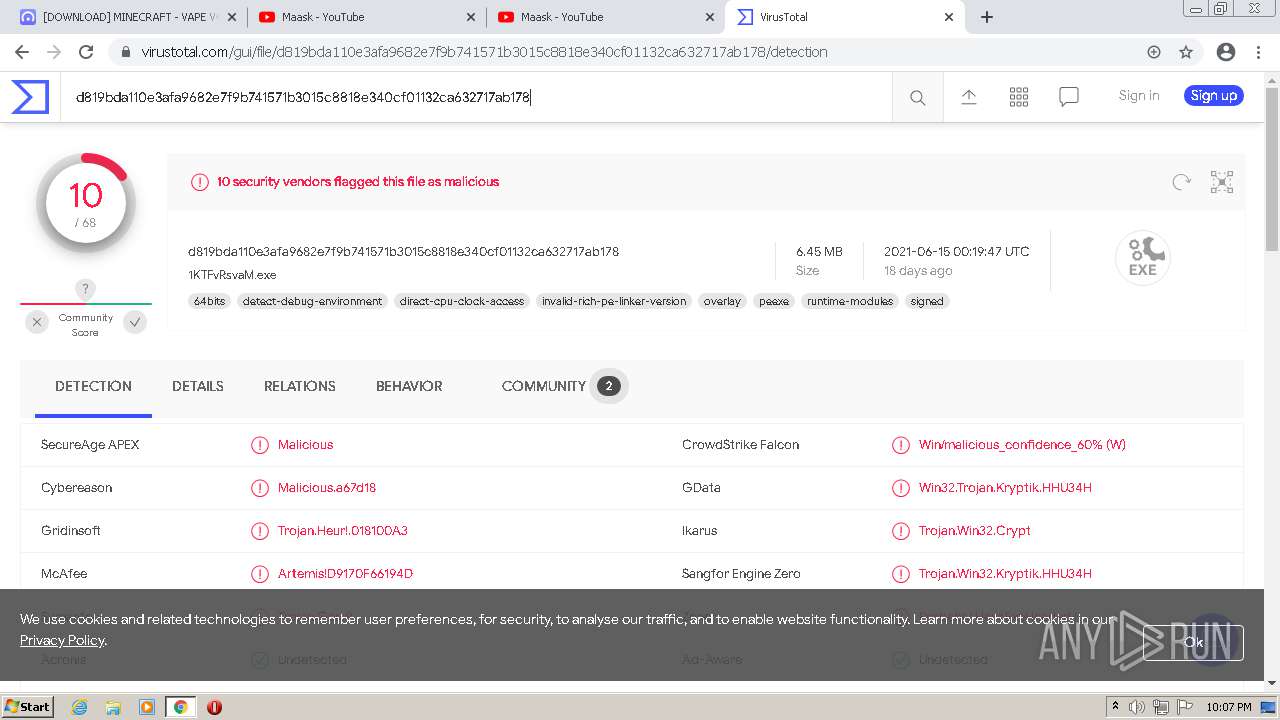The image size is (1280, 720).
Task: Open the Privacy Policy link
Action: 62,640
